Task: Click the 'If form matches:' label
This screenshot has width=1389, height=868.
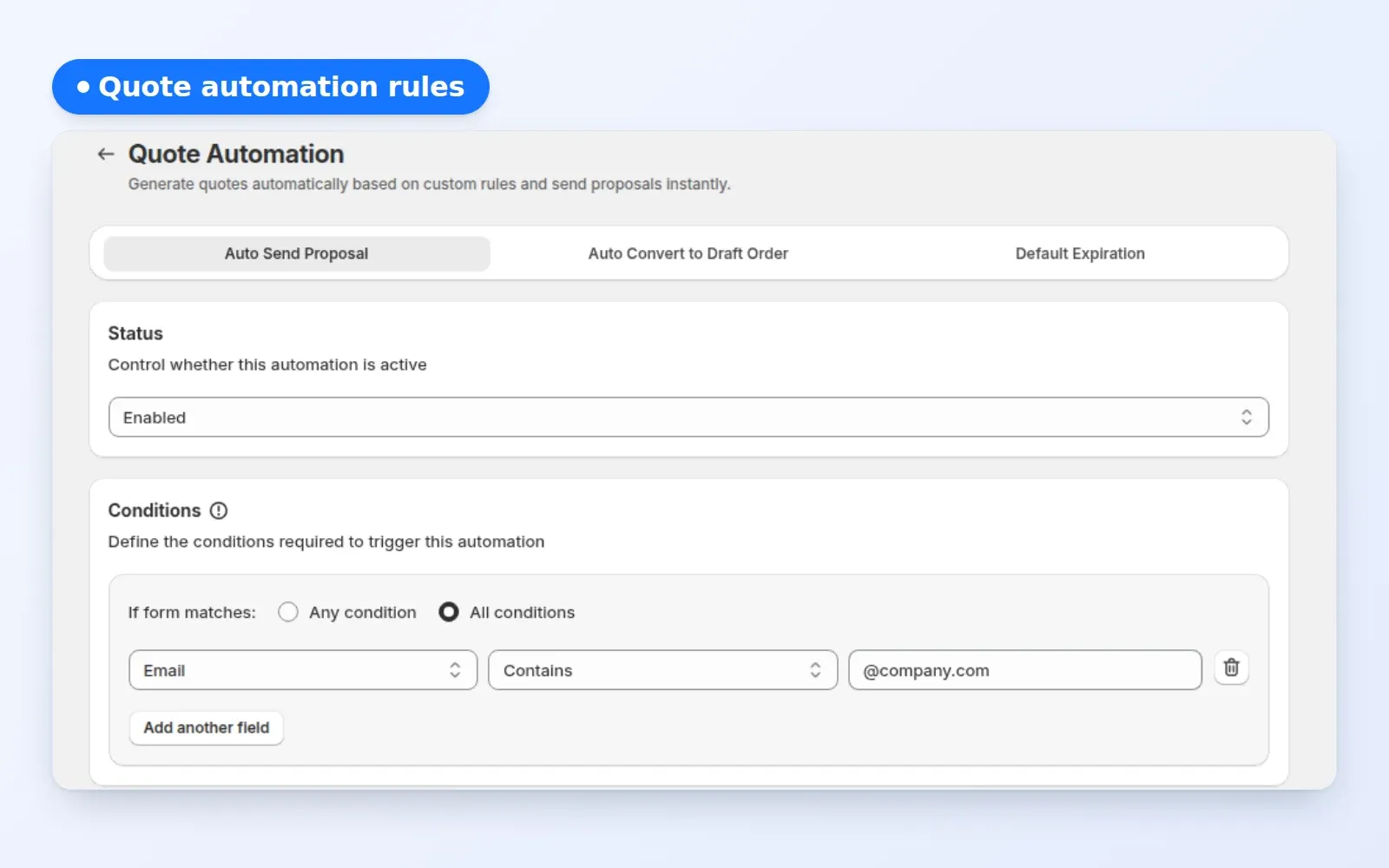Action: [192, 612]
